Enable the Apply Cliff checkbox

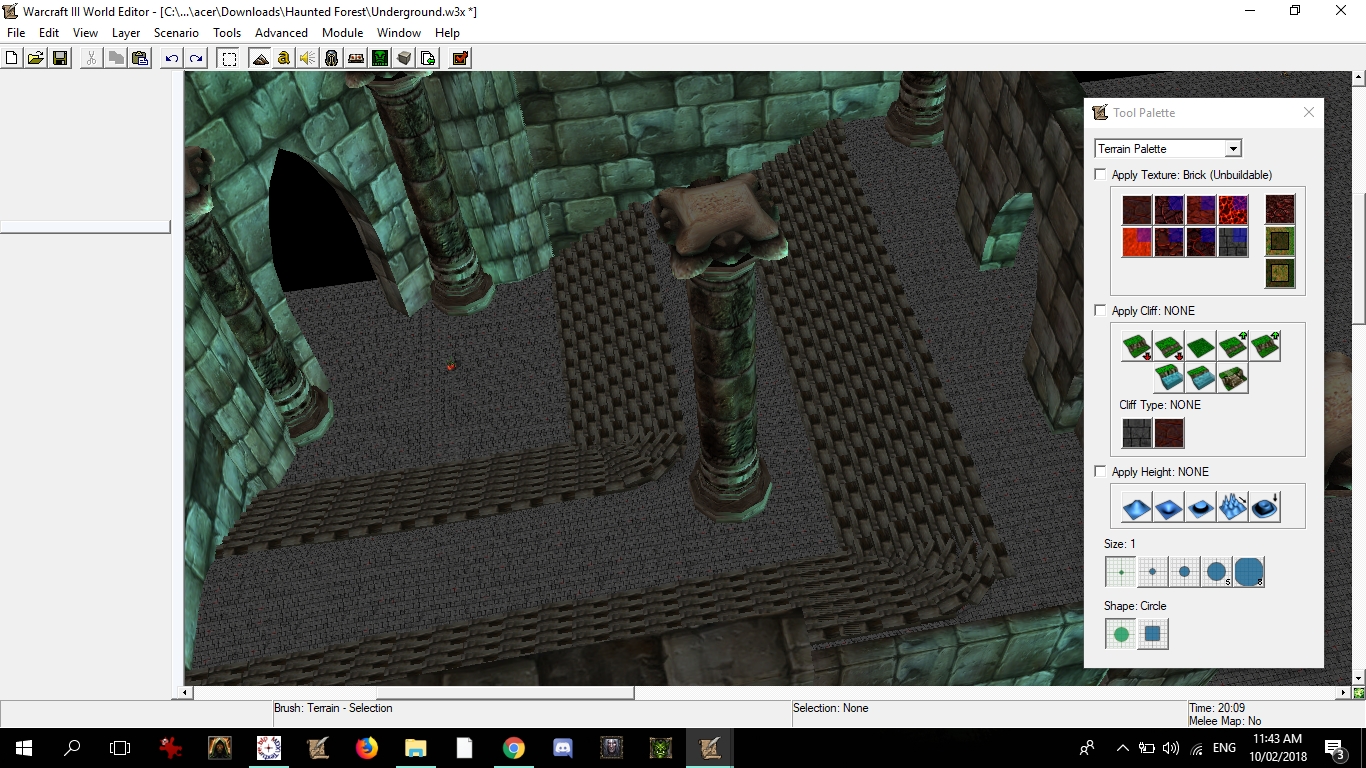[1101, 311]
